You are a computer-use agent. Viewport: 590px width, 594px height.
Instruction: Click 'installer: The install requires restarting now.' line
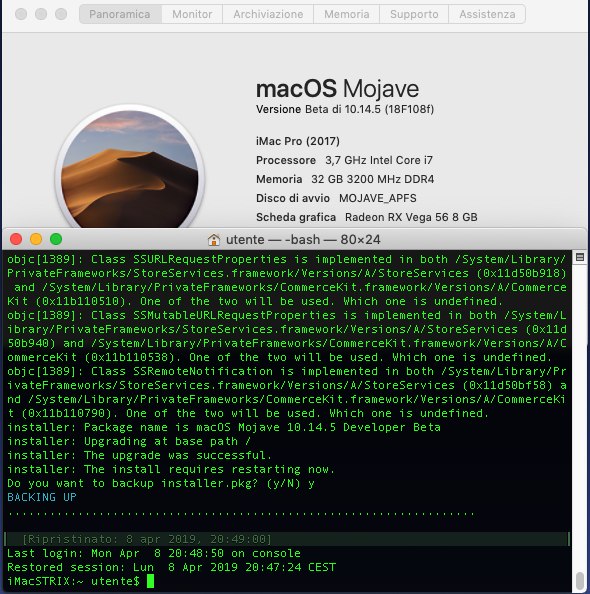[x=171, y=469]
